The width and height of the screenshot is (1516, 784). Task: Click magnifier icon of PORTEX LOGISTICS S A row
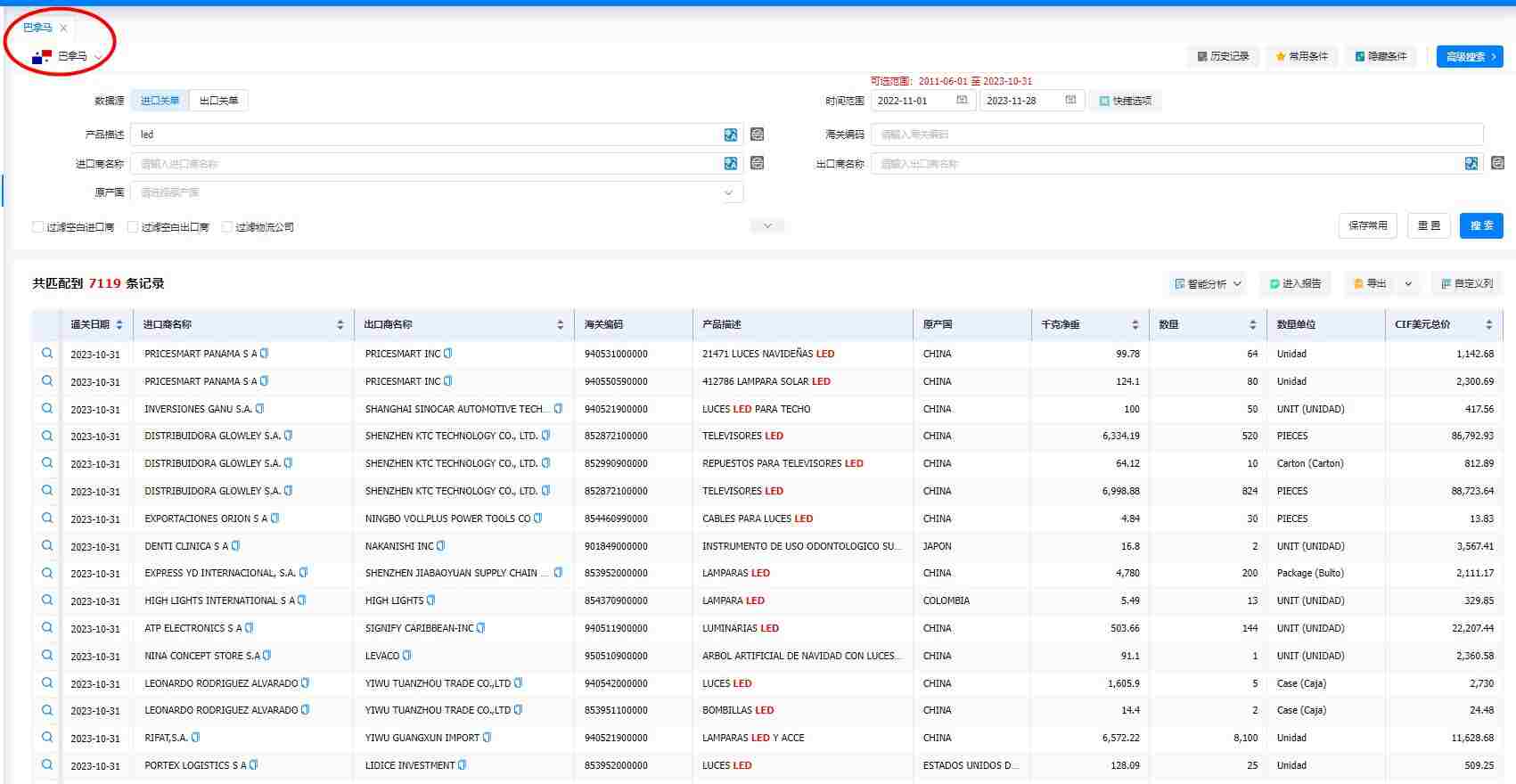[46, 765]
